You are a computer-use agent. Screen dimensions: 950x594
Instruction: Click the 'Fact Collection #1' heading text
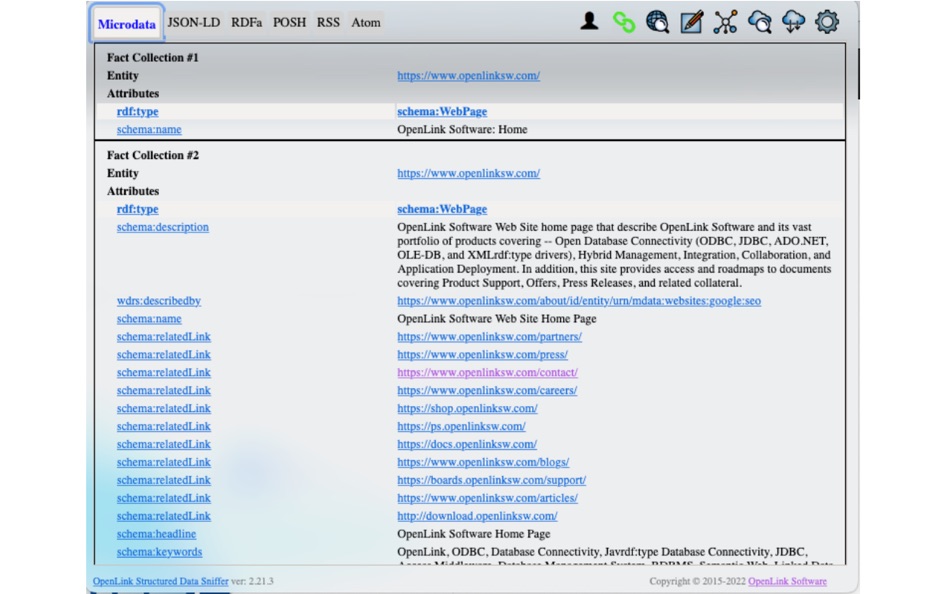click(153, 58)
